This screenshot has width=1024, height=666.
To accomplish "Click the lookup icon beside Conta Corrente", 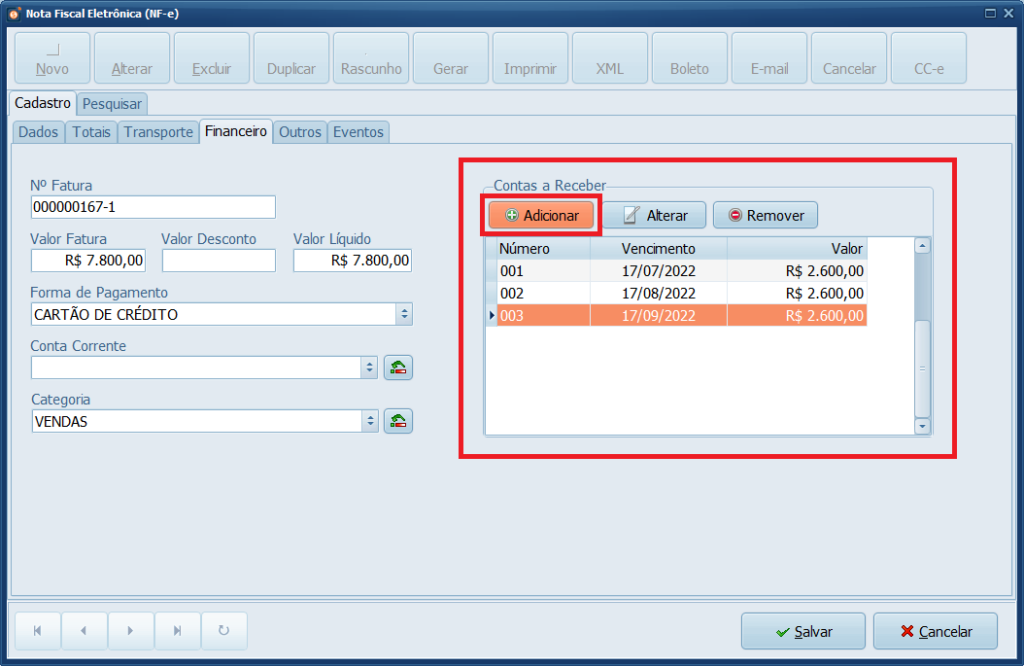I will 399,367.
